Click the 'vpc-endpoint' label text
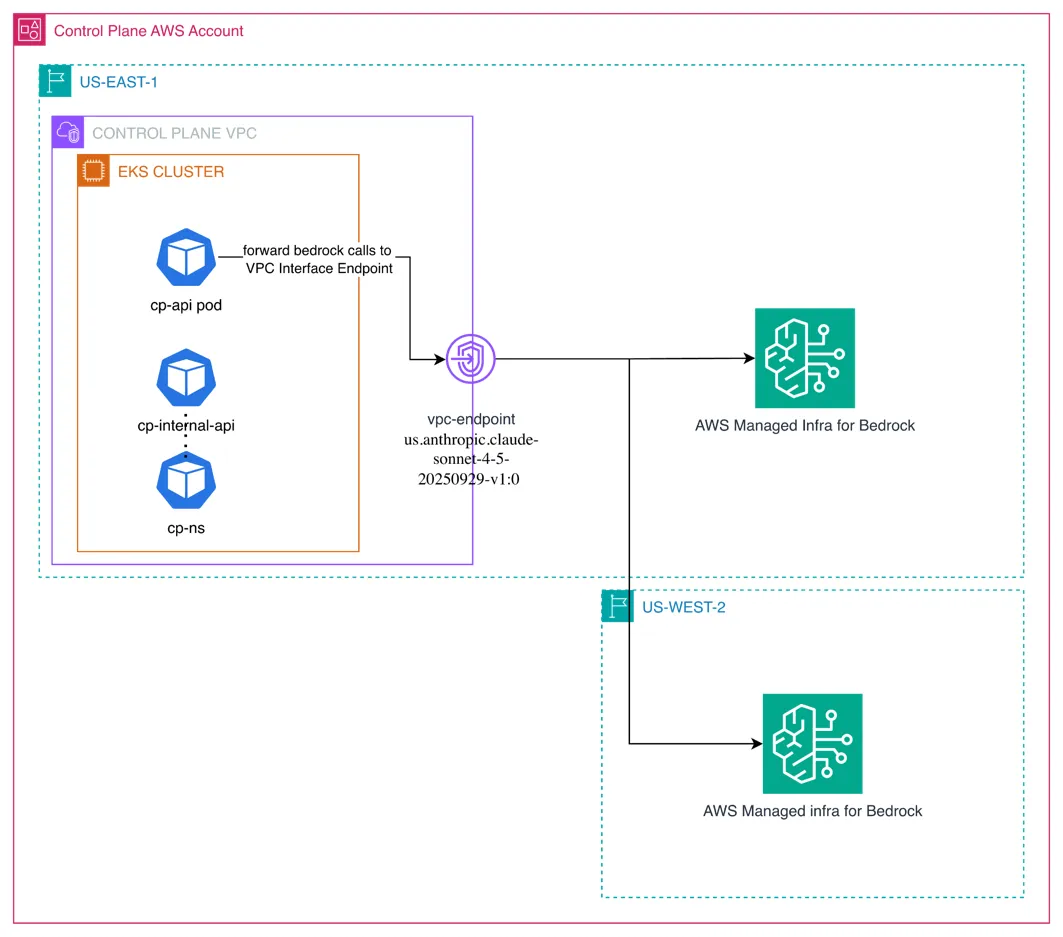Screen dimensions: 1063x937 tap(471, 419)
